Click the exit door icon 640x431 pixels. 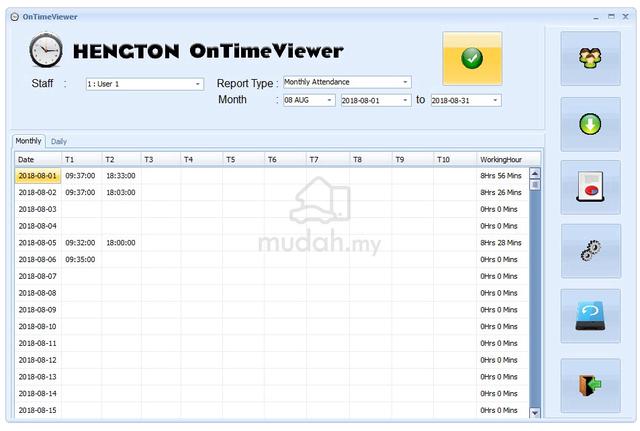tap(590, 385)
